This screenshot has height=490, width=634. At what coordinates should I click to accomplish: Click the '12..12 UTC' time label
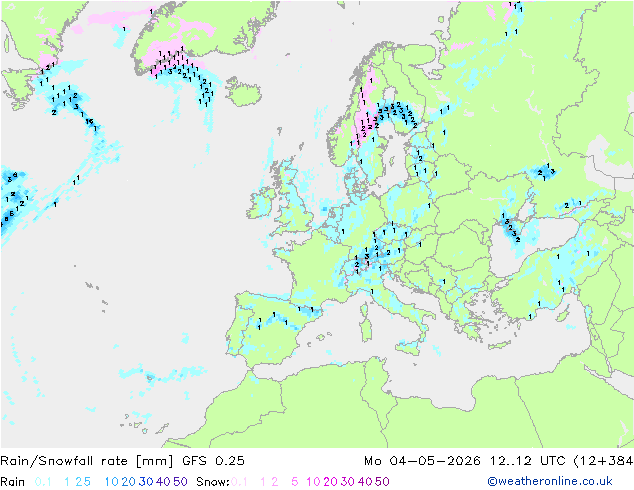(x=528, y=461)
